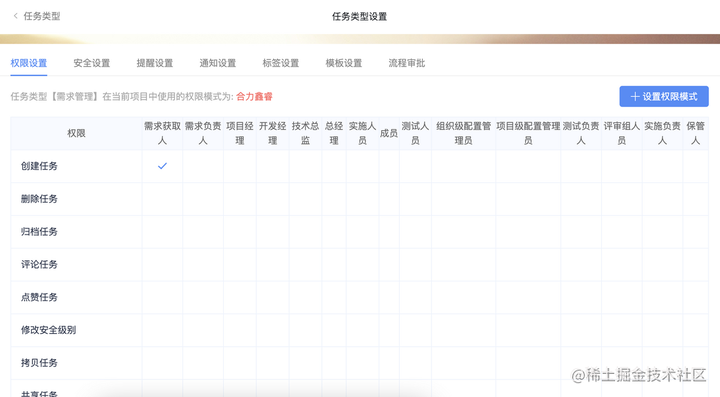Viewport: 720px width, 397px height.
Task: Go back to 任务类型 via back arrow
Action: click(16, 16)
